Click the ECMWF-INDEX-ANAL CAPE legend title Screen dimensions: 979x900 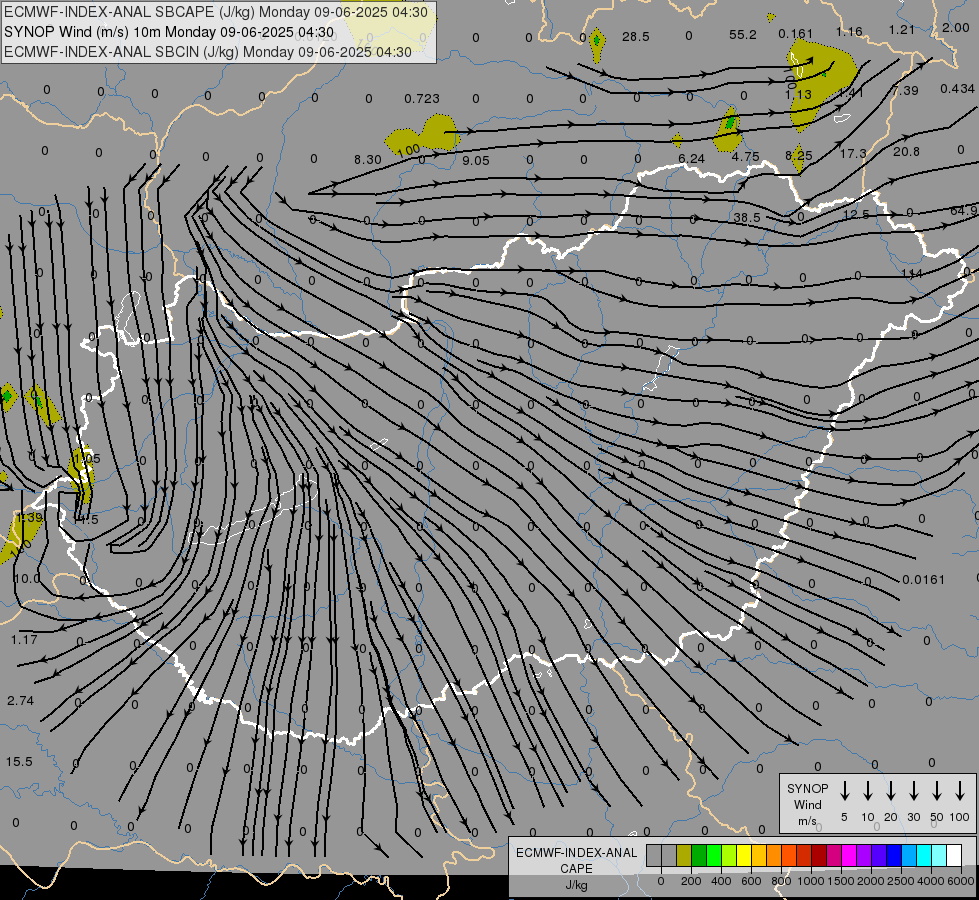(576, 868)
